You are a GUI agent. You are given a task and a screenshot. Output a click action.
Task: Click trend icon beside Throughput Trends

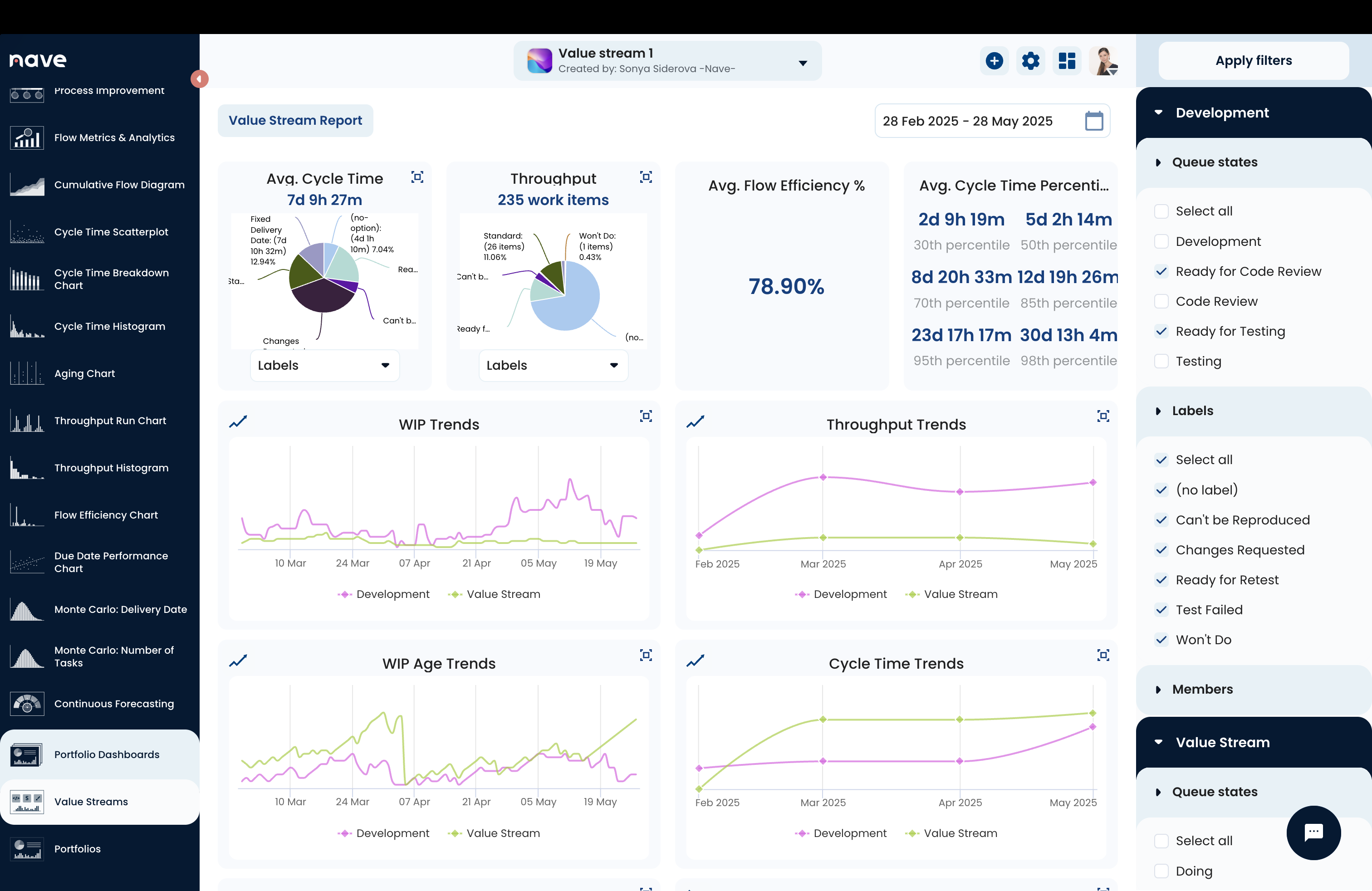[695, 422]
